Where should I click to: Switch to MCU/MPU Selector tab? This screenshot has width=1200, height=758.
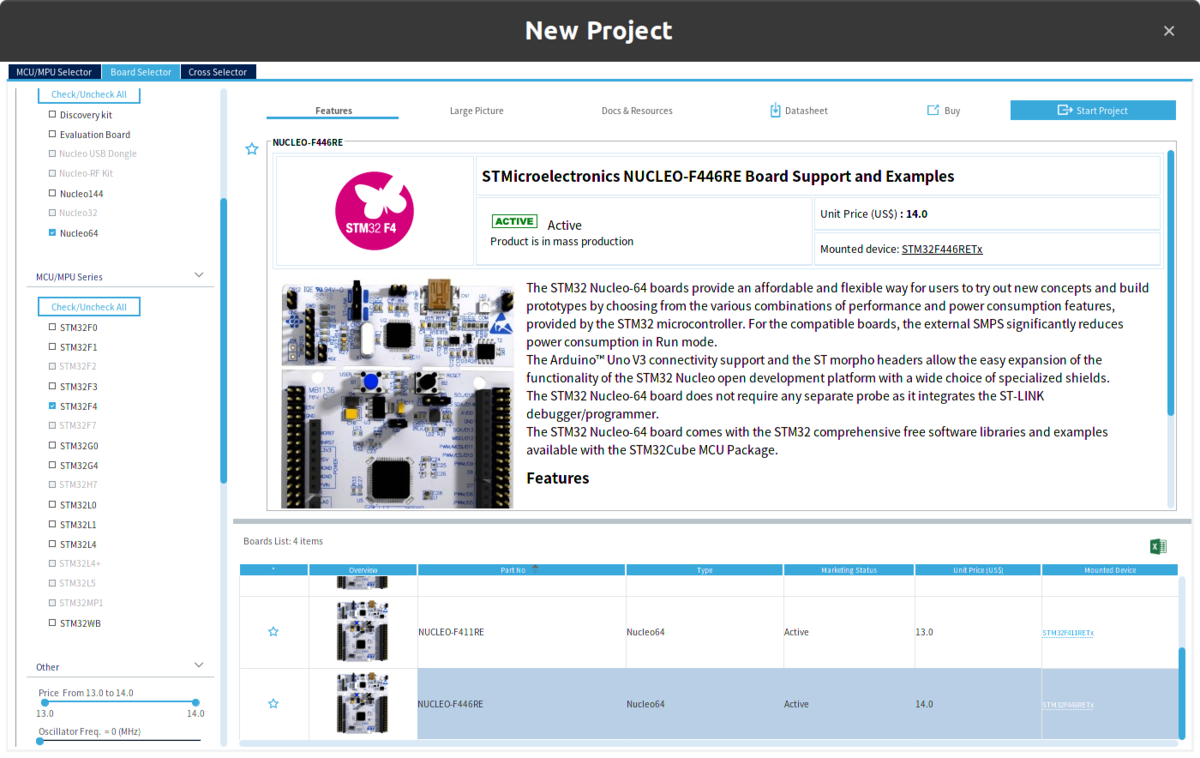coord(54,72)
